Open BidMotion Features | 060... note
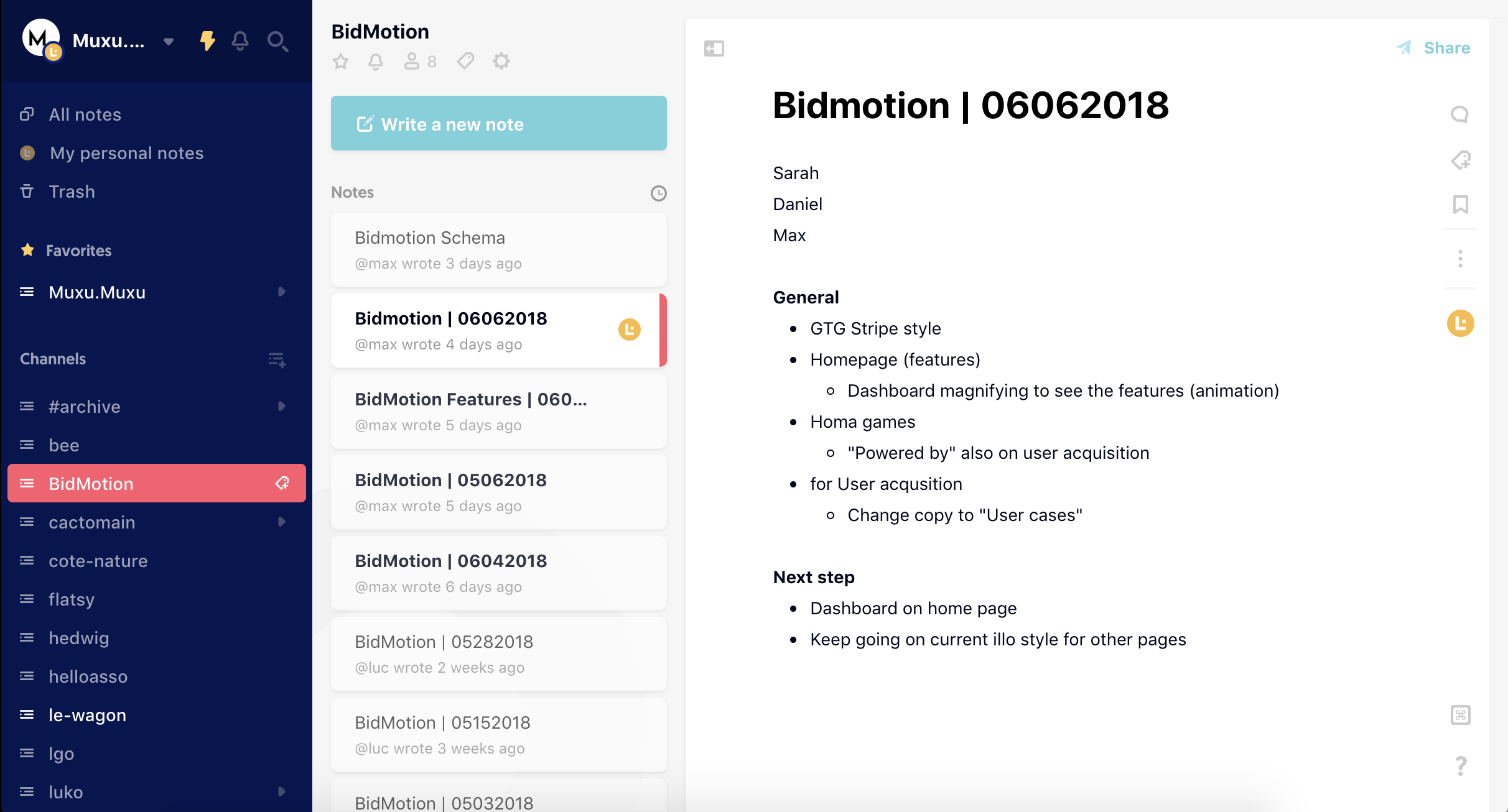 [x=499, y=412]
